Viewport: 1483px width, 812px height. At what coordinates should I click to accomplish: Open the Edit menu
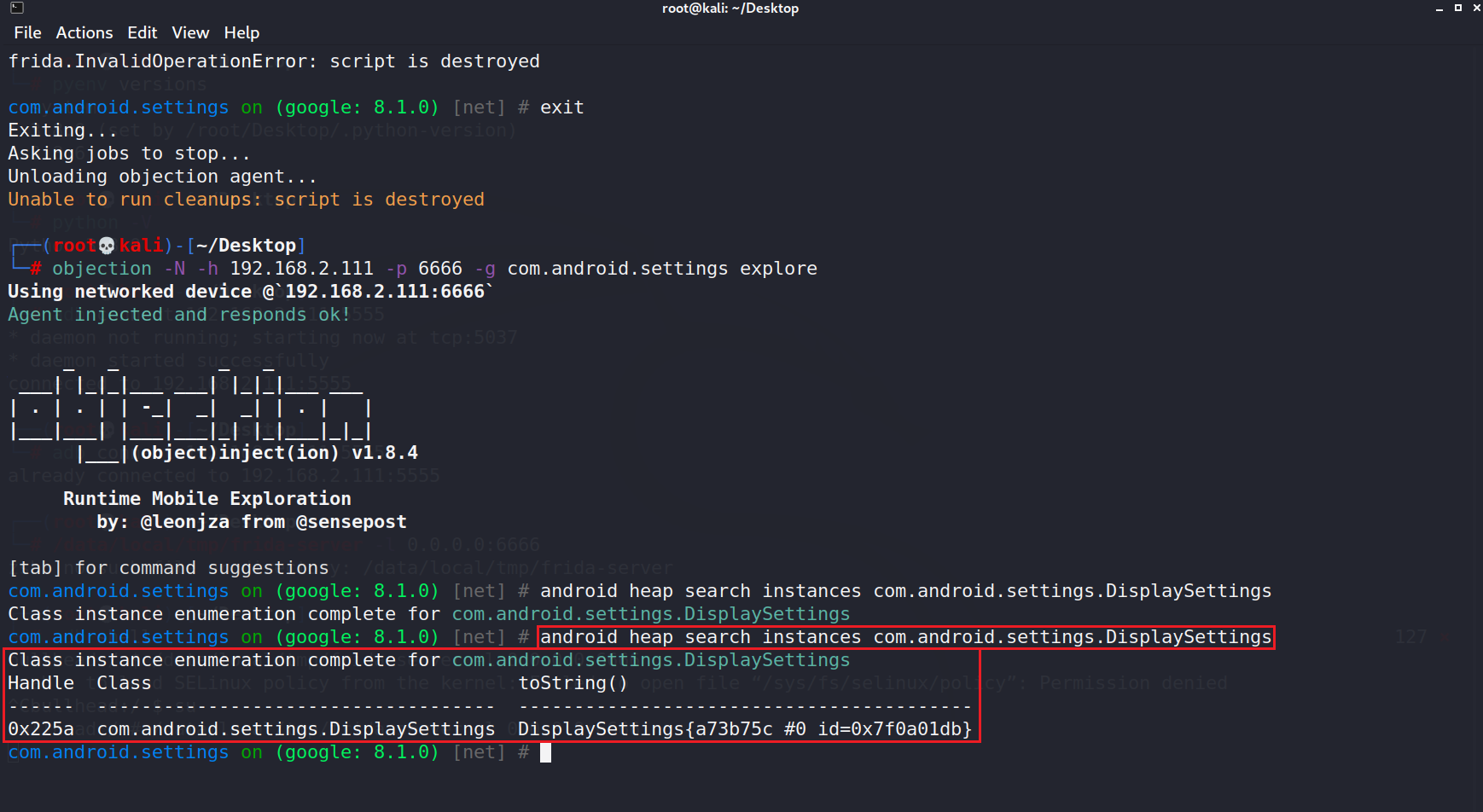click(x=142, y=32)
